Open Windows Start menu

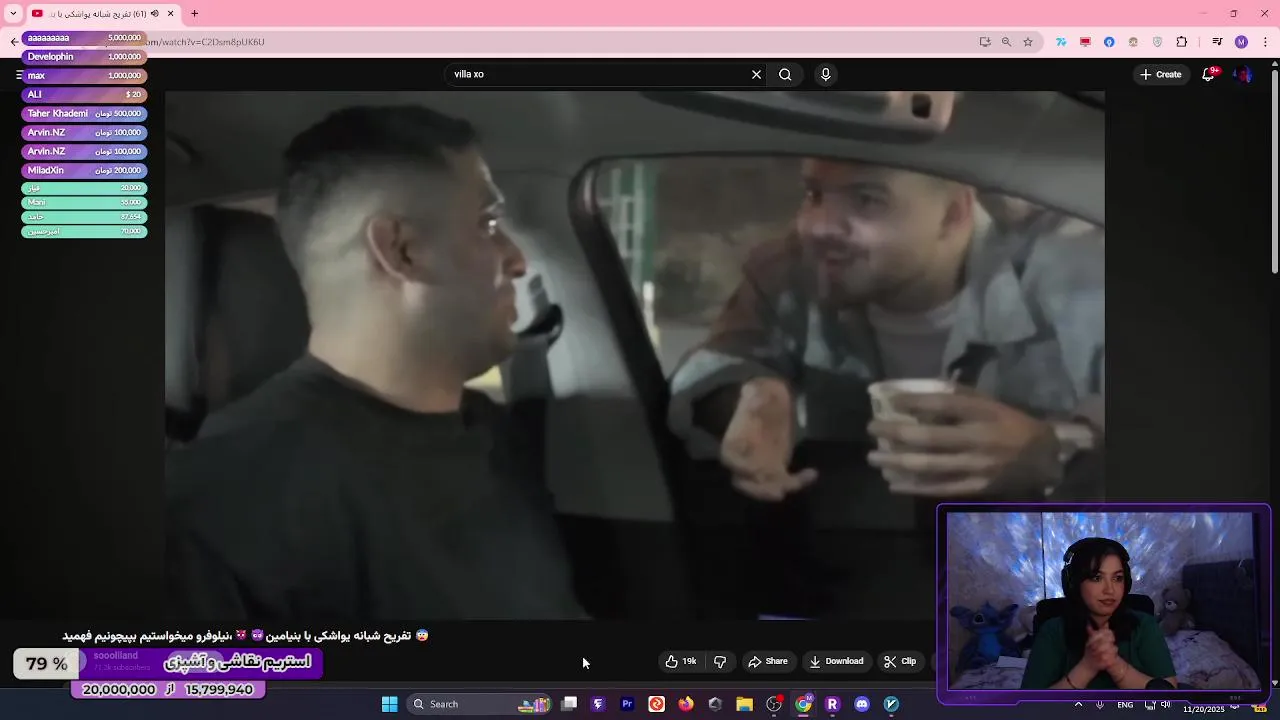pyautogui.click(x=389, y=704)
